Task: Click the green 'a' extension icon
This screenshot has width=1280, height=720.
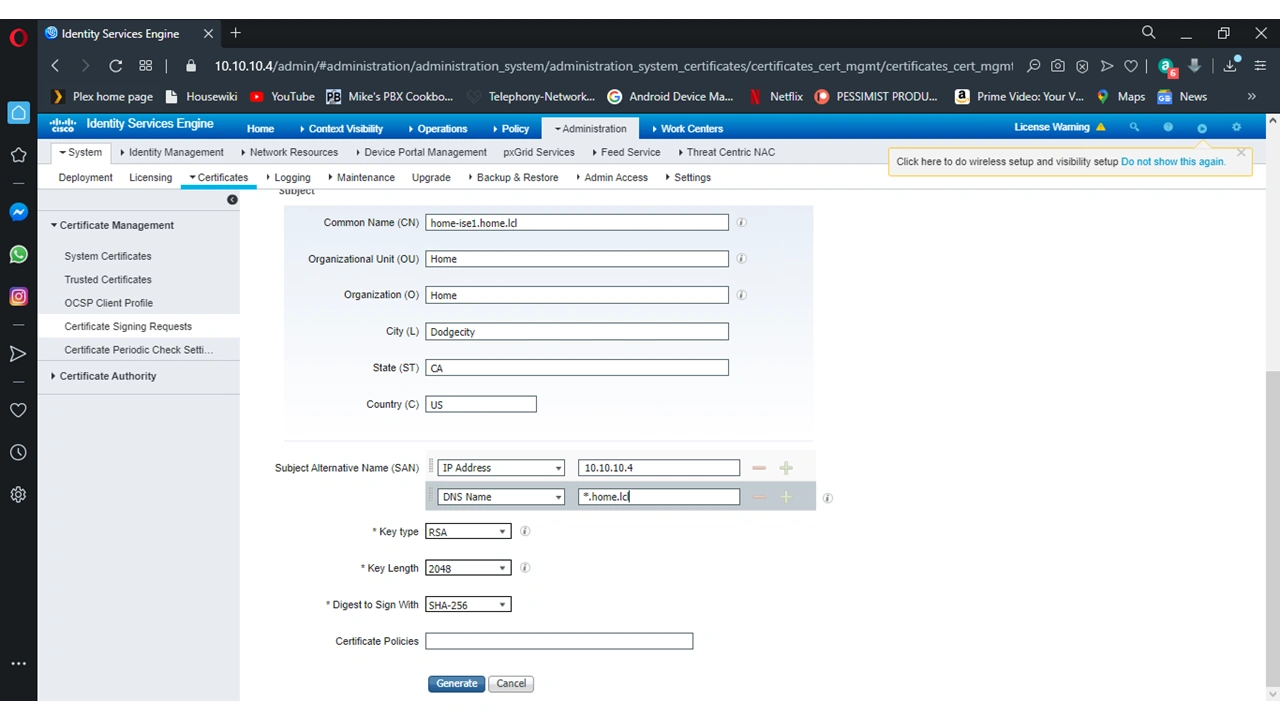Action: 1166,67
